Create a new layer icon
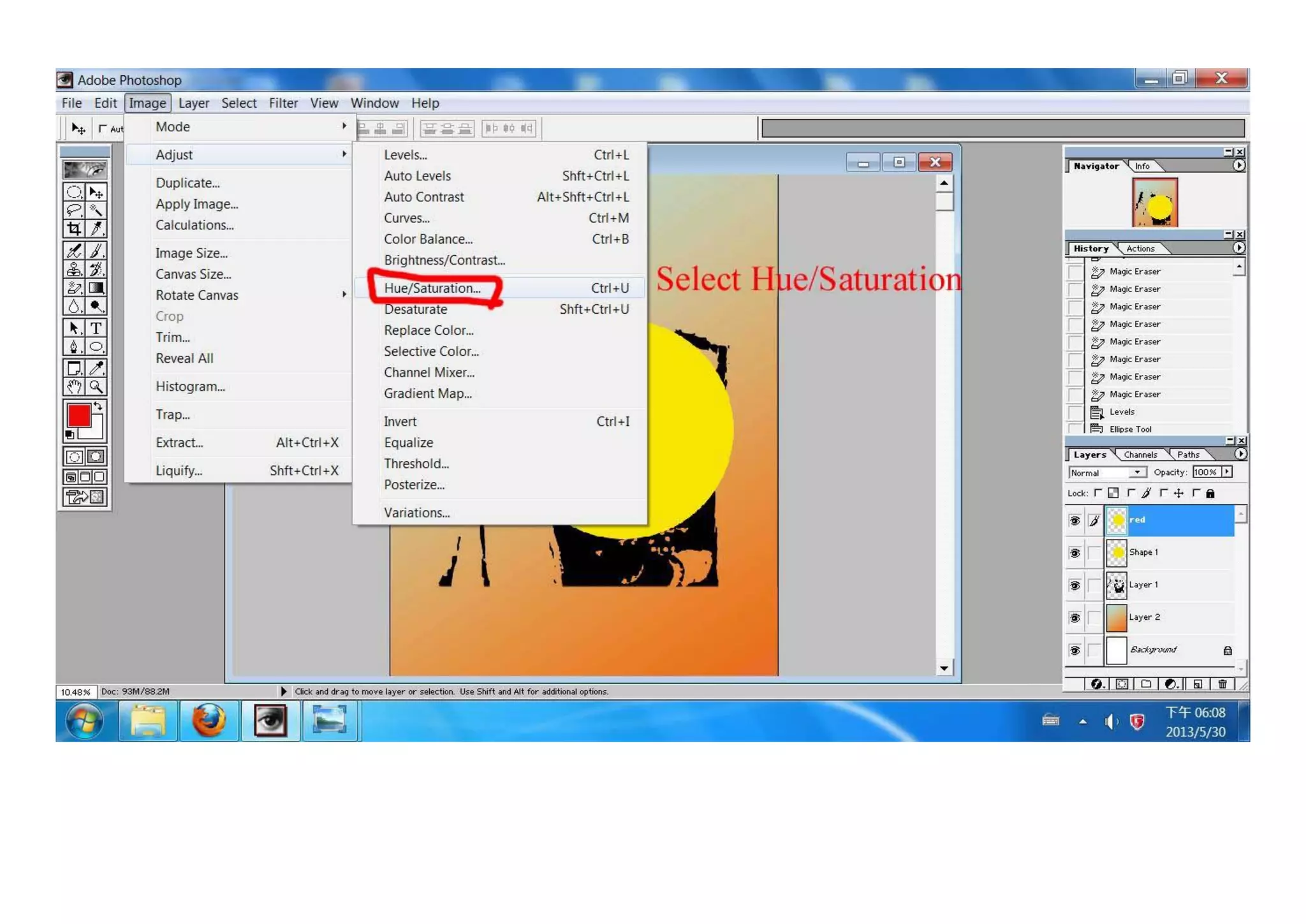Screen dimensions: 1306x924 point(1198,684)
